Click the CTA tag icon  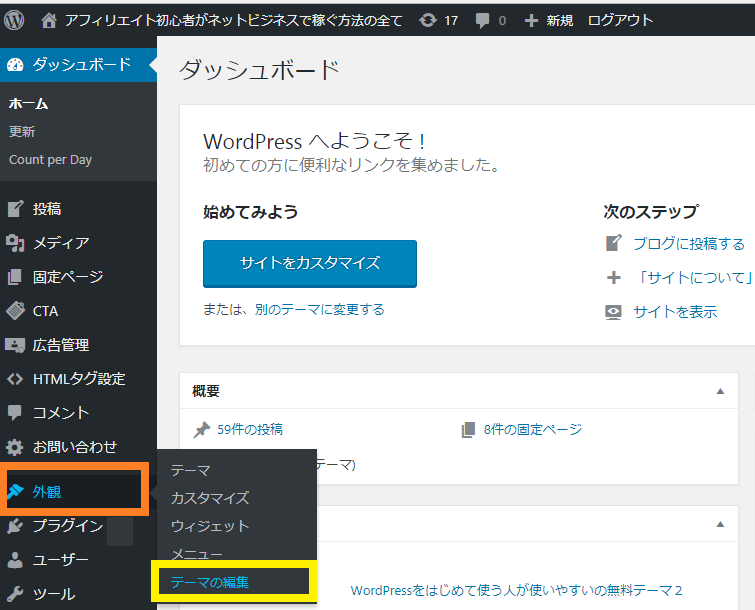click(15, 311)
